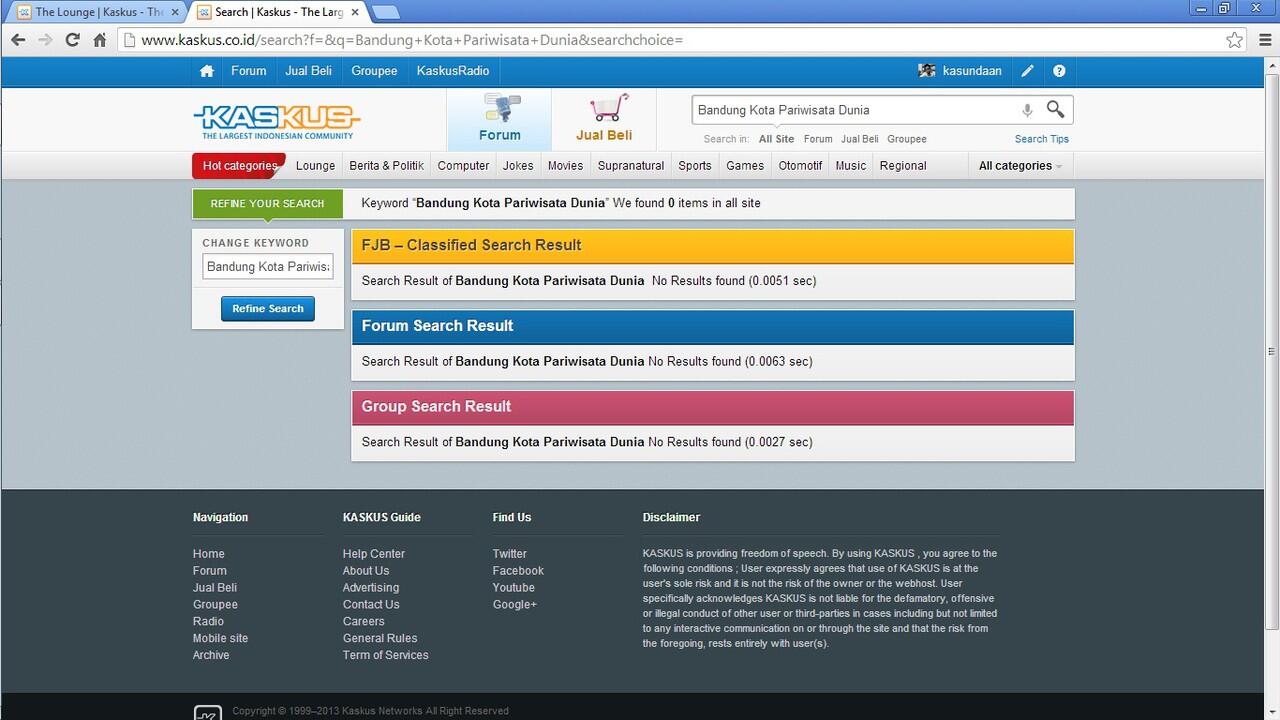Set search scope to Groupee
1280x720 pixels.
point(907,139)
